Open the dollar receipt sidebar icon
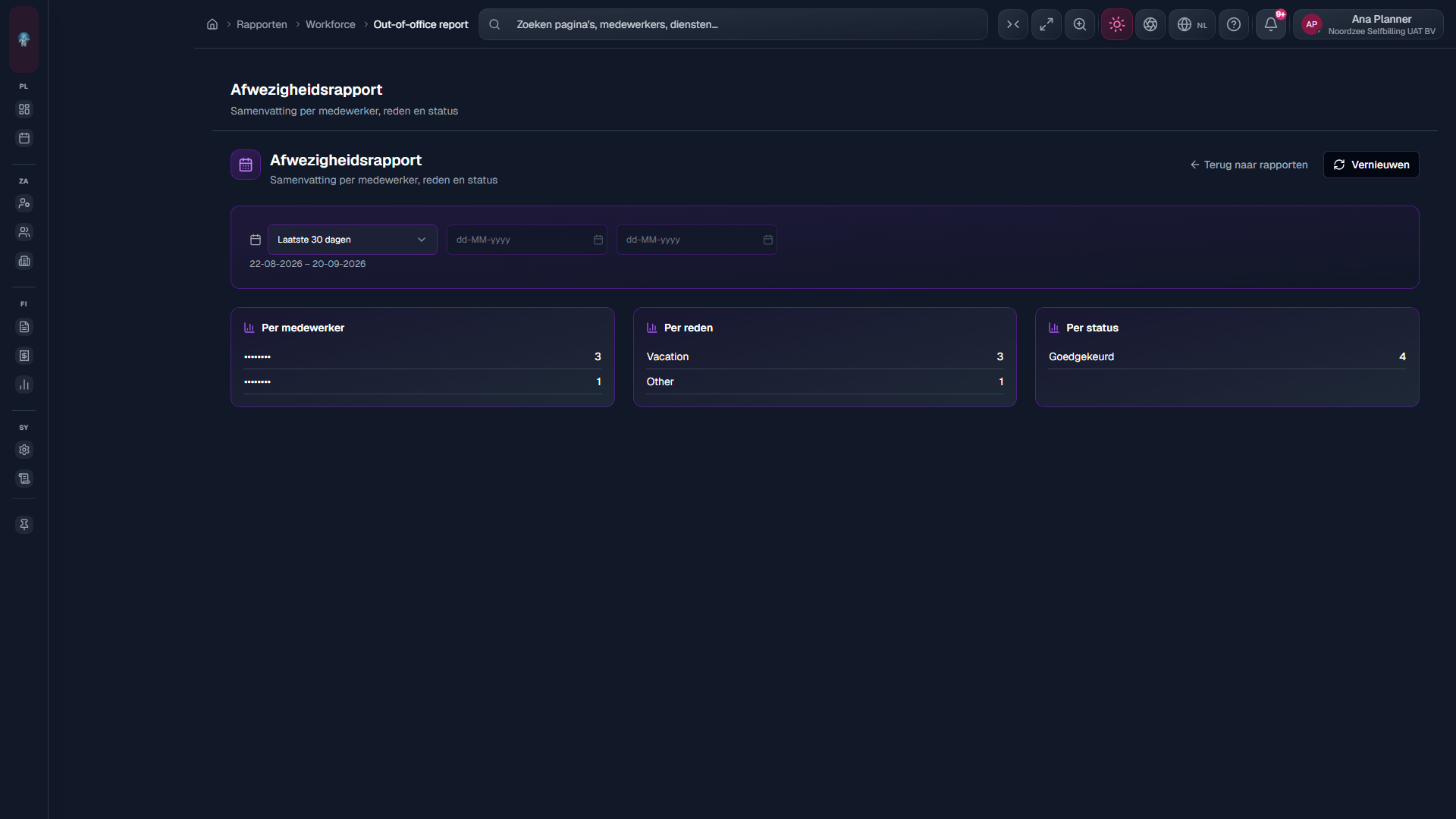The width and height of the screenshot is (1456, 819). 24,356
